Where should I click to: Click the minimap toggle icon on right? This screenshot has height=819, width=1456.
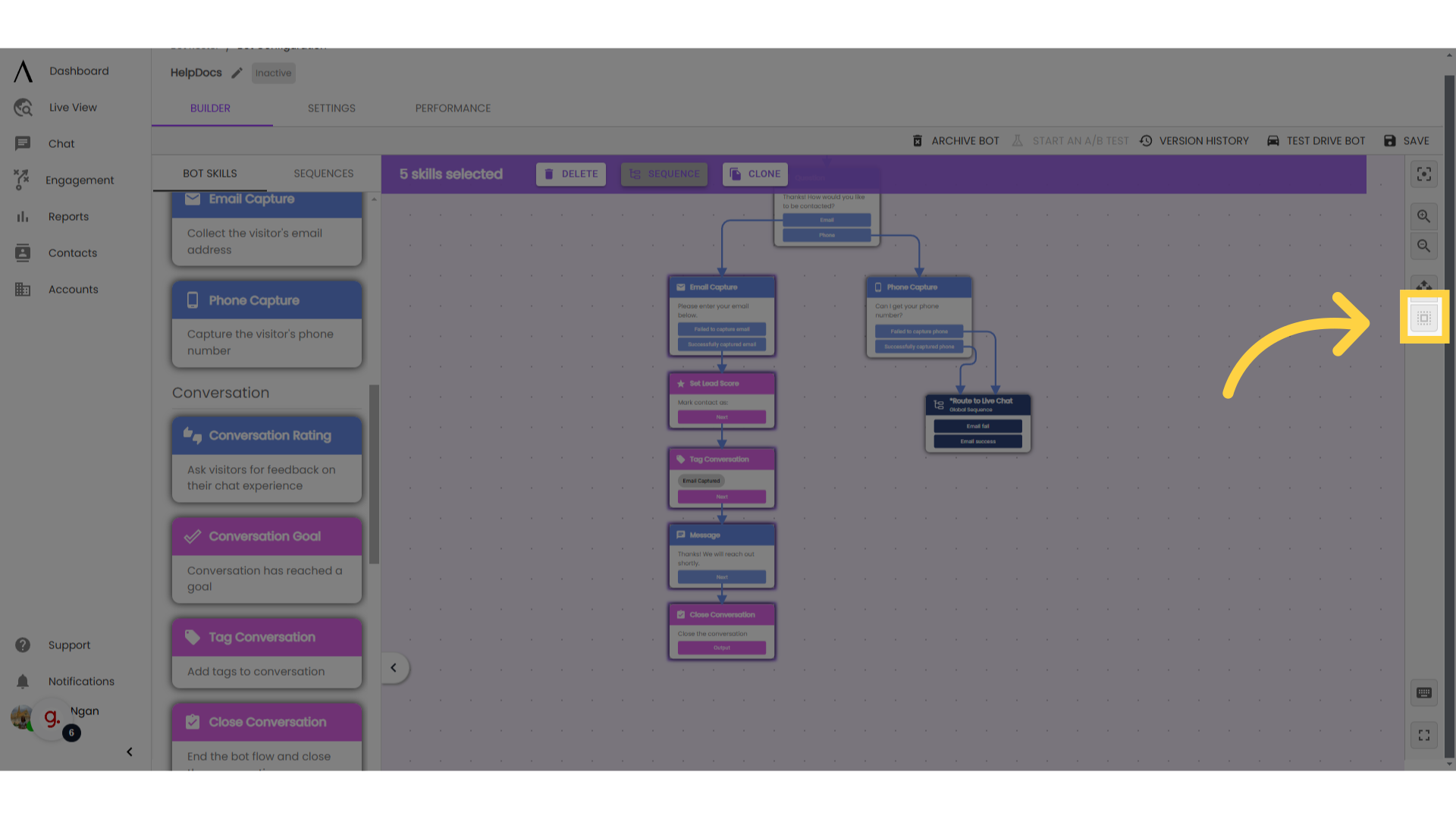coord(1424,318)
